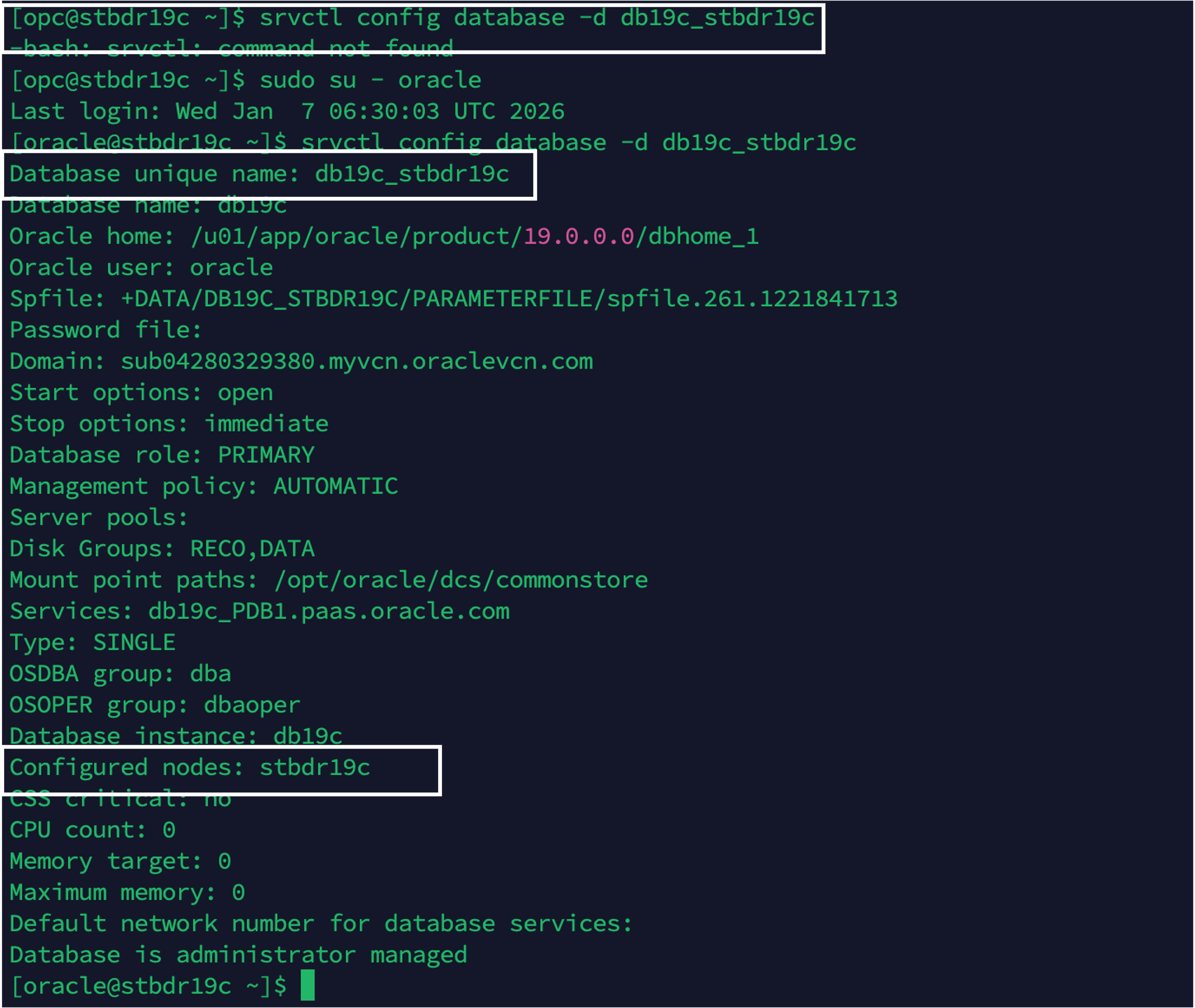
Task: Click the 'Database is administrator managed' line
Action: click(x=238, y=955)
